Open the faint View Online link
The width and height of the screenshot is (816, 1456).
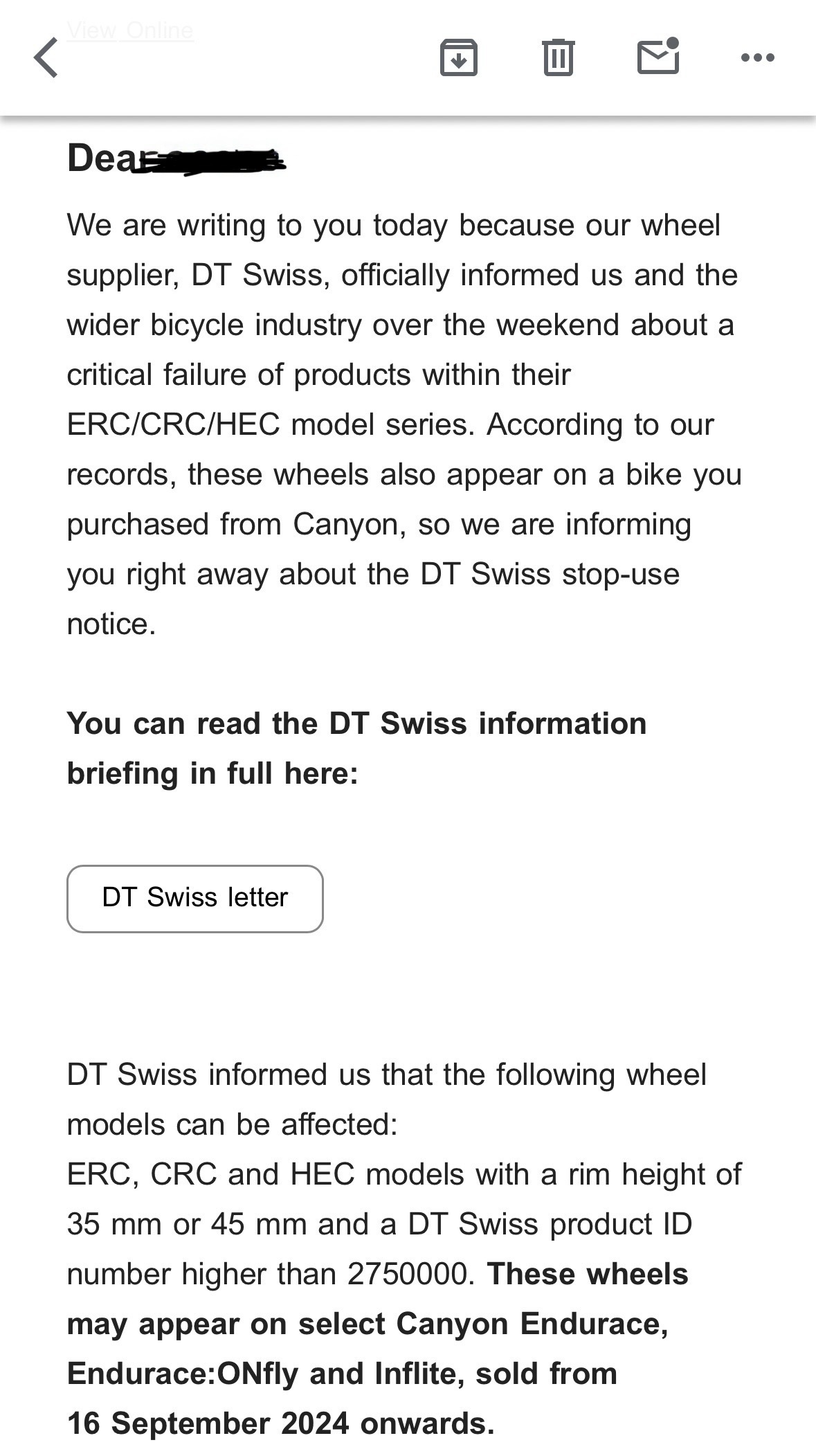pyautogui.click(x=130, y=30)
